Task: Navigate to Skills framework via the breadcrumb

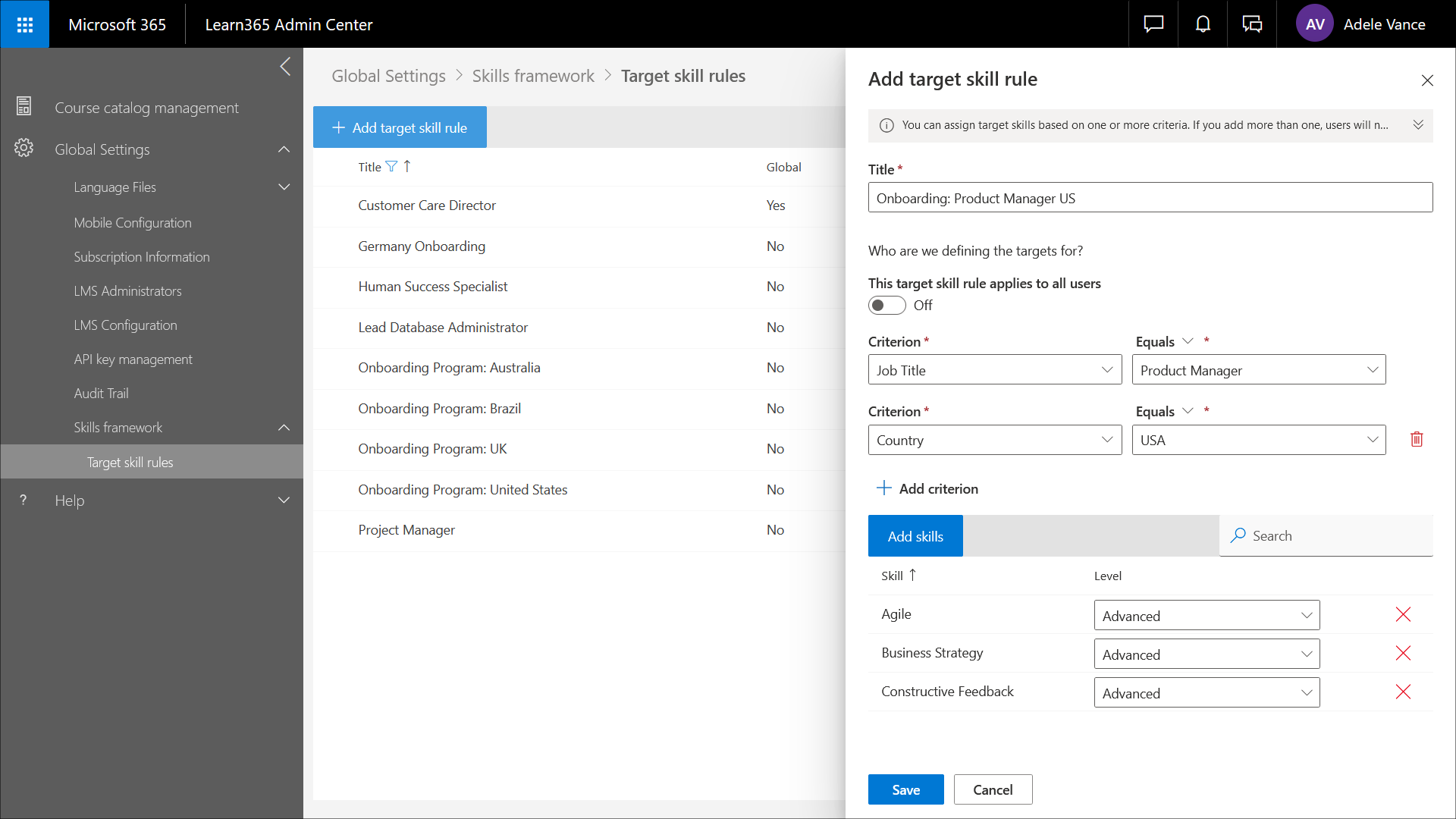Action: pyautogui.click(x=533, y=76)
